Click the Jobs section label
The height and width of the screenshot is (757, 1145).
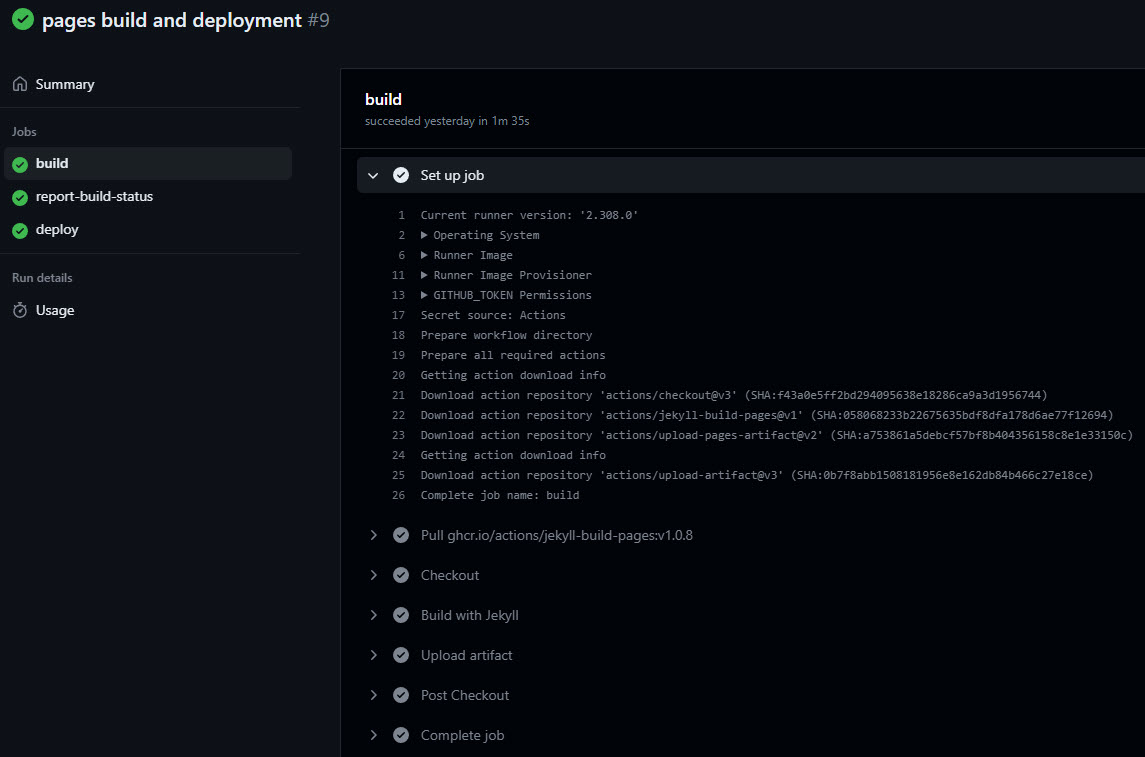(24, 132)
